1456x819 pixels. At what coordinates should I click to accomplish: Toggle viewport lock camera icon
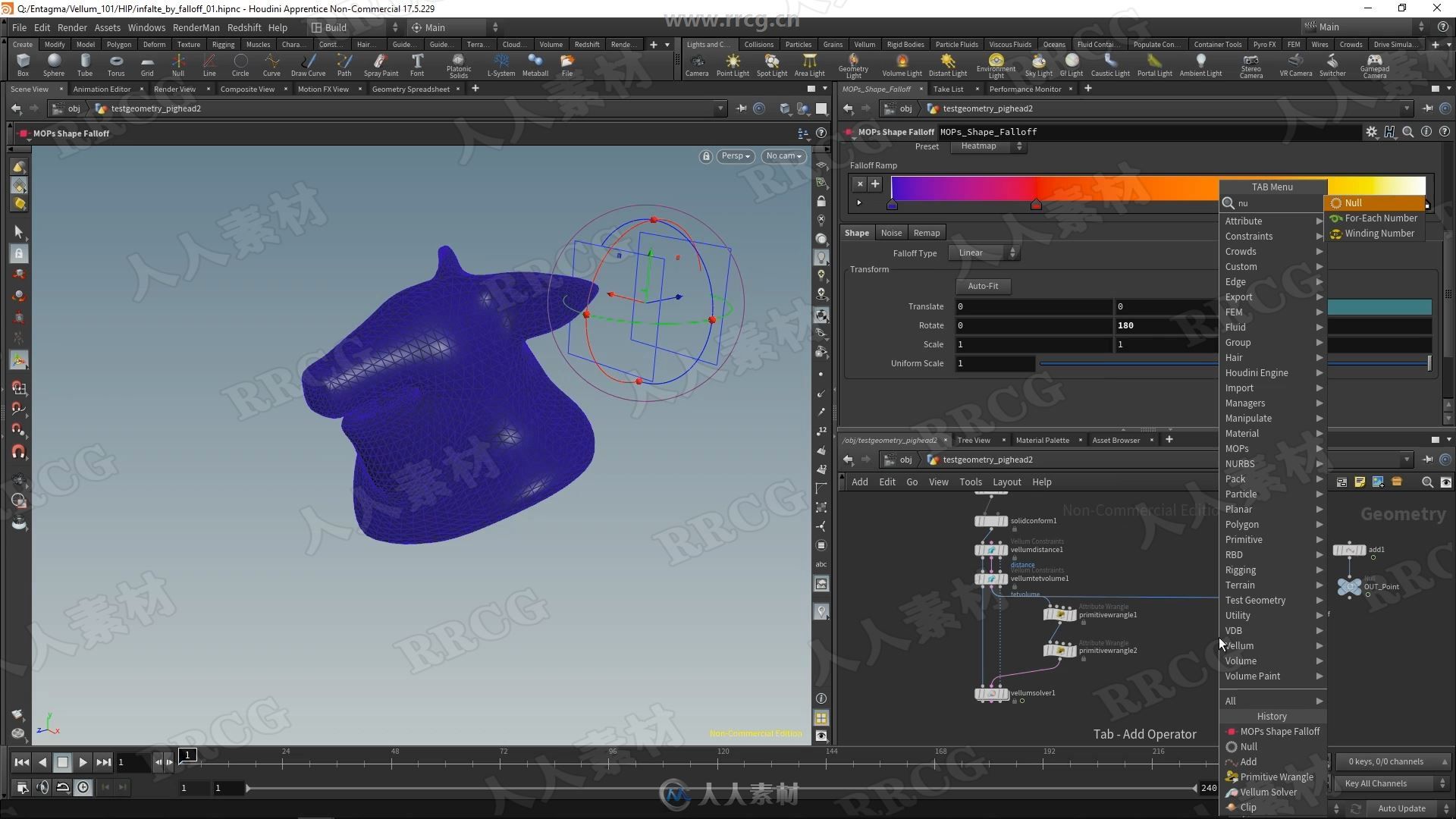pyautogui.click(x=706, y=156)
